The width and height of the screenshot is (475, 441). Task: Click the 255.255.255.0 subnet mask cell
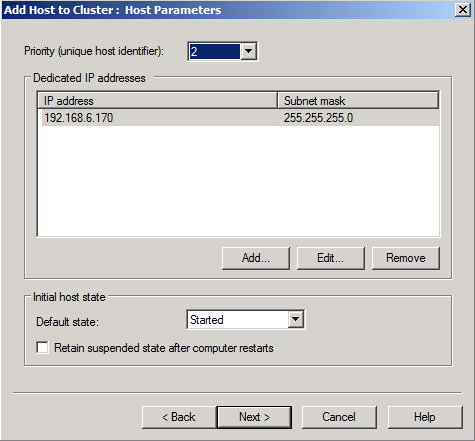(318, 118)
